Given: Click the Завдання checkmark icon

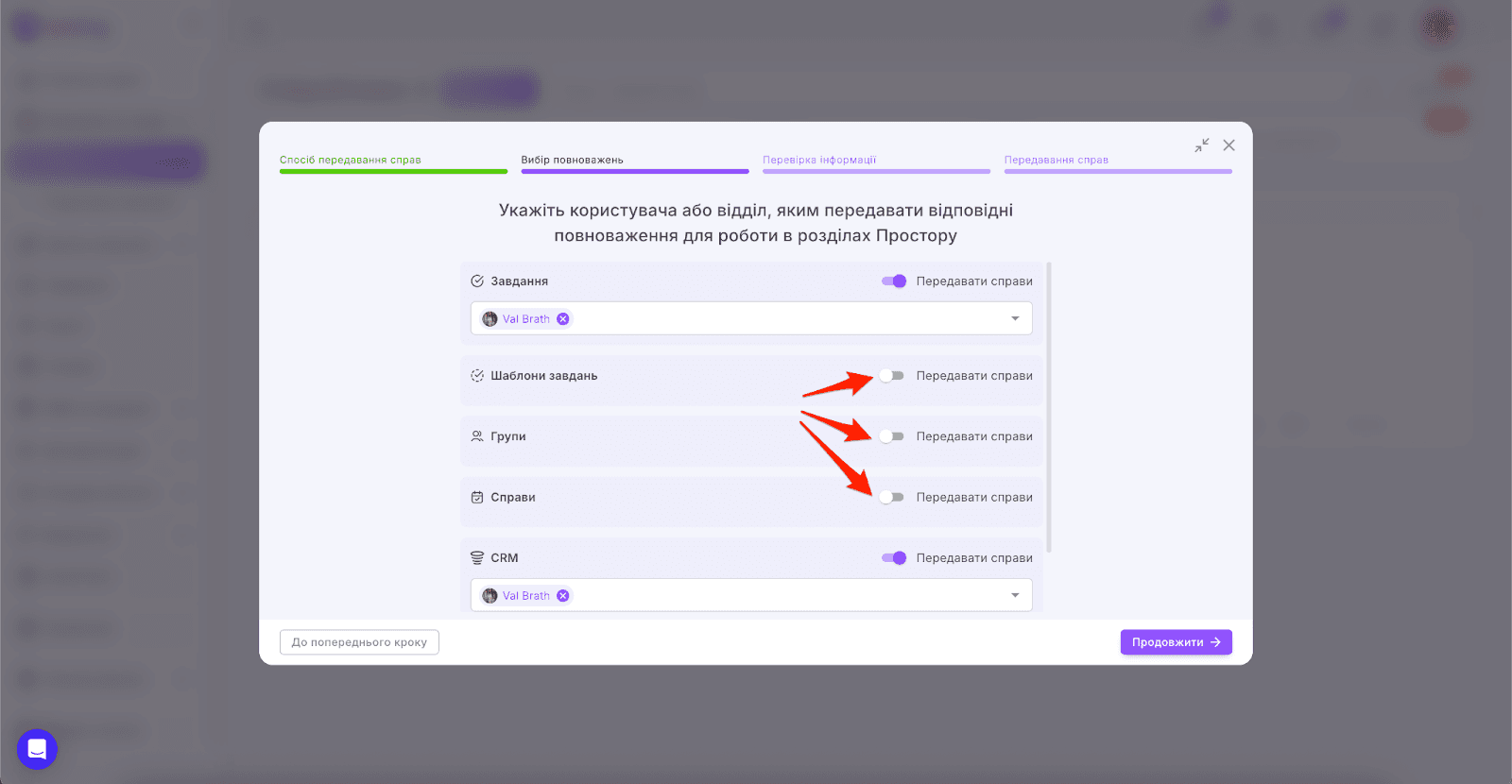Looking at the screenshot, I should (477, 281).
